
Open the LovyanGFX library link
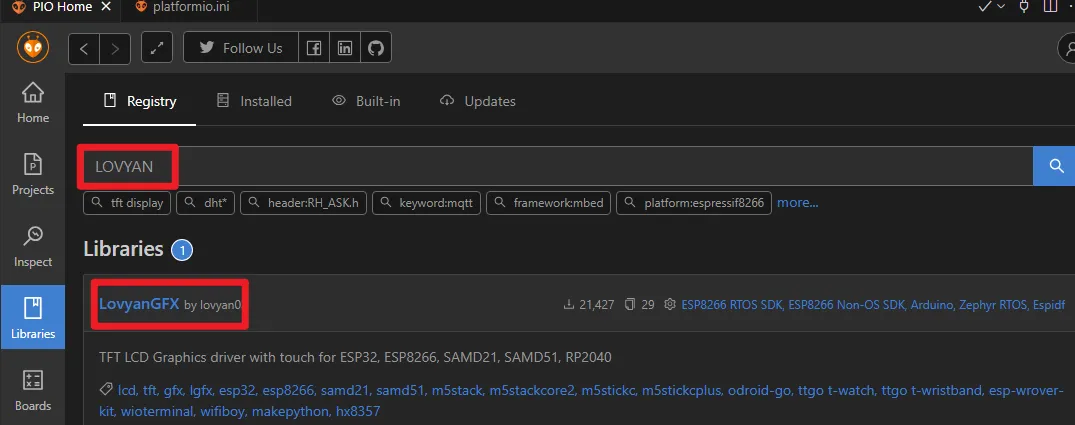tap(139, 303)
